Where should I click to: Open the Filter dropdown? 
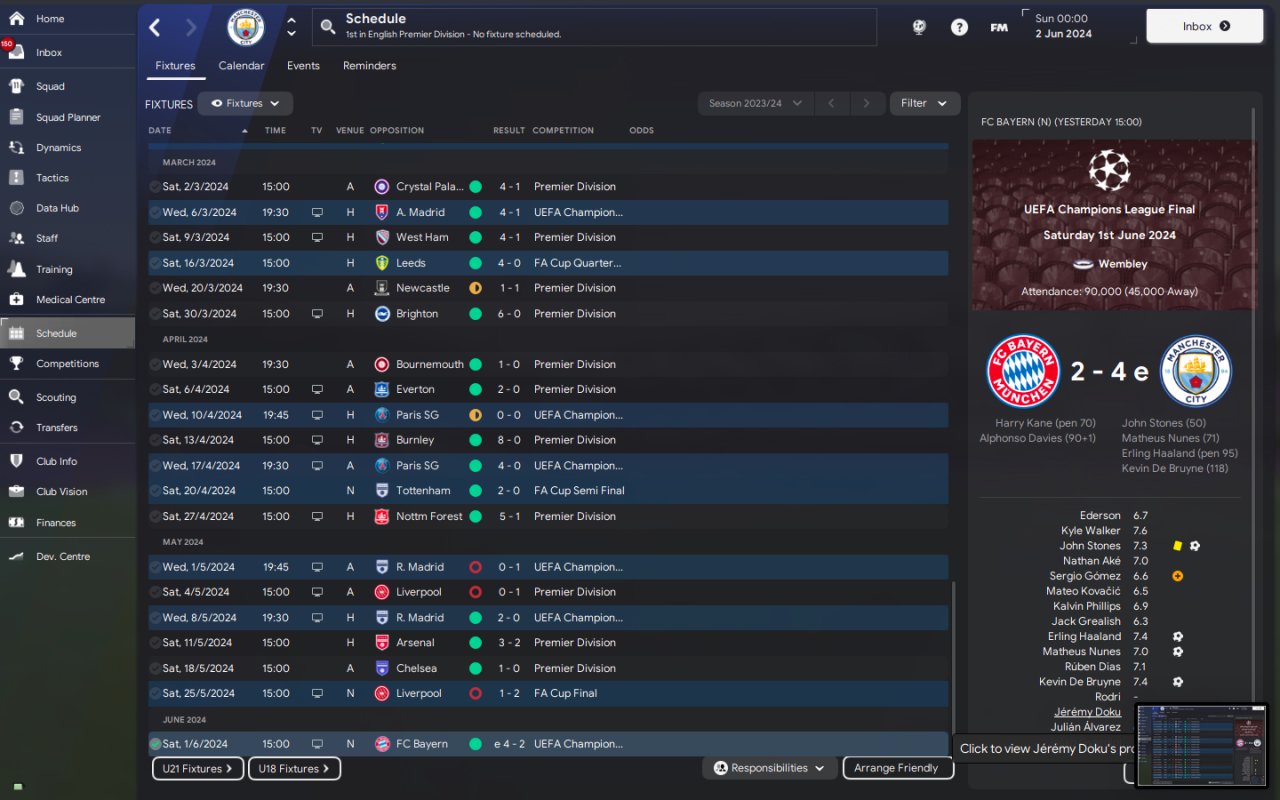tap(923, 103)
